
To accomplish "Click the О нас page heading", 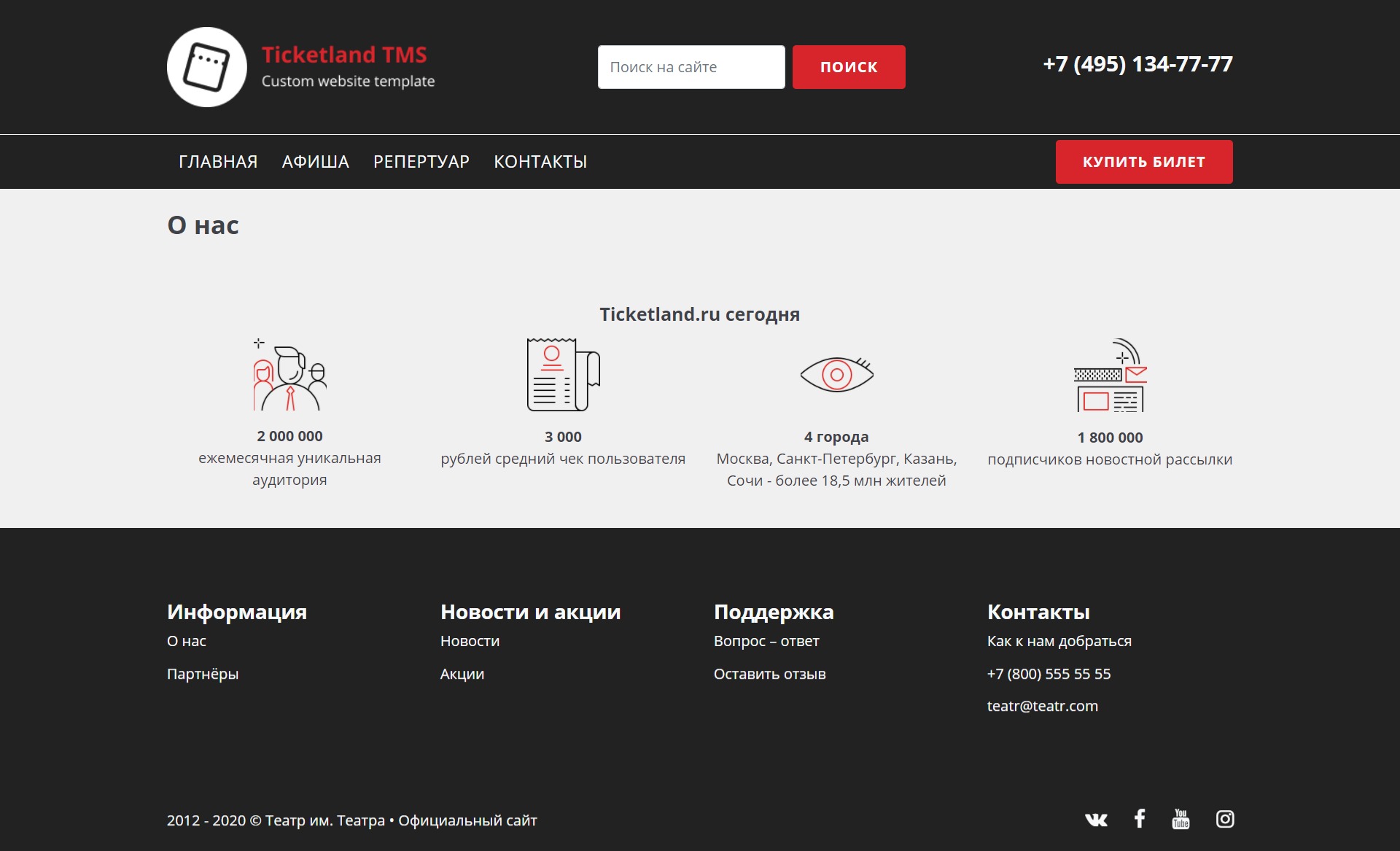I will coord(203,225).
